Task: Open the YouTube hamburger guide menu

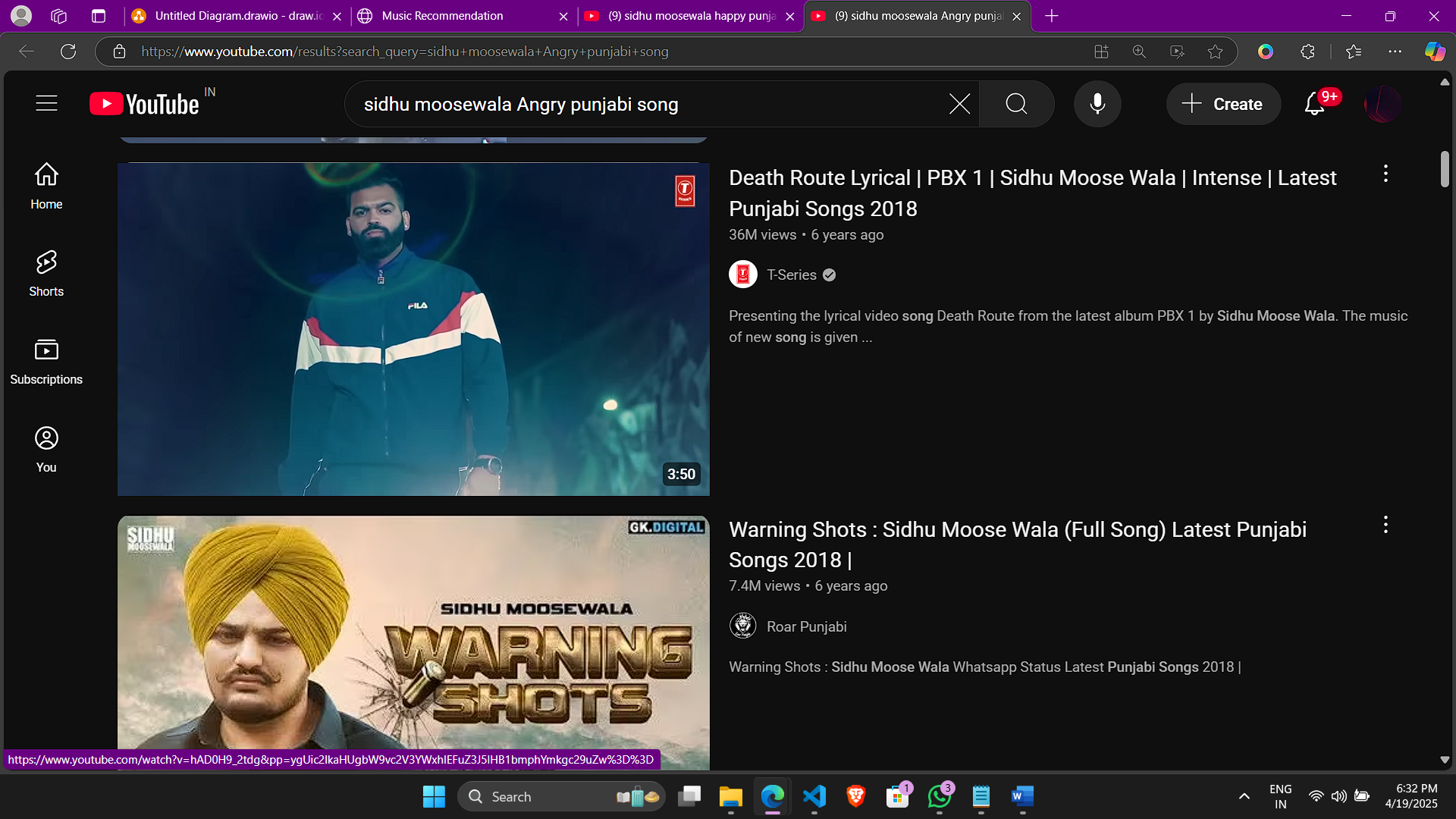Action: [46, 103]
